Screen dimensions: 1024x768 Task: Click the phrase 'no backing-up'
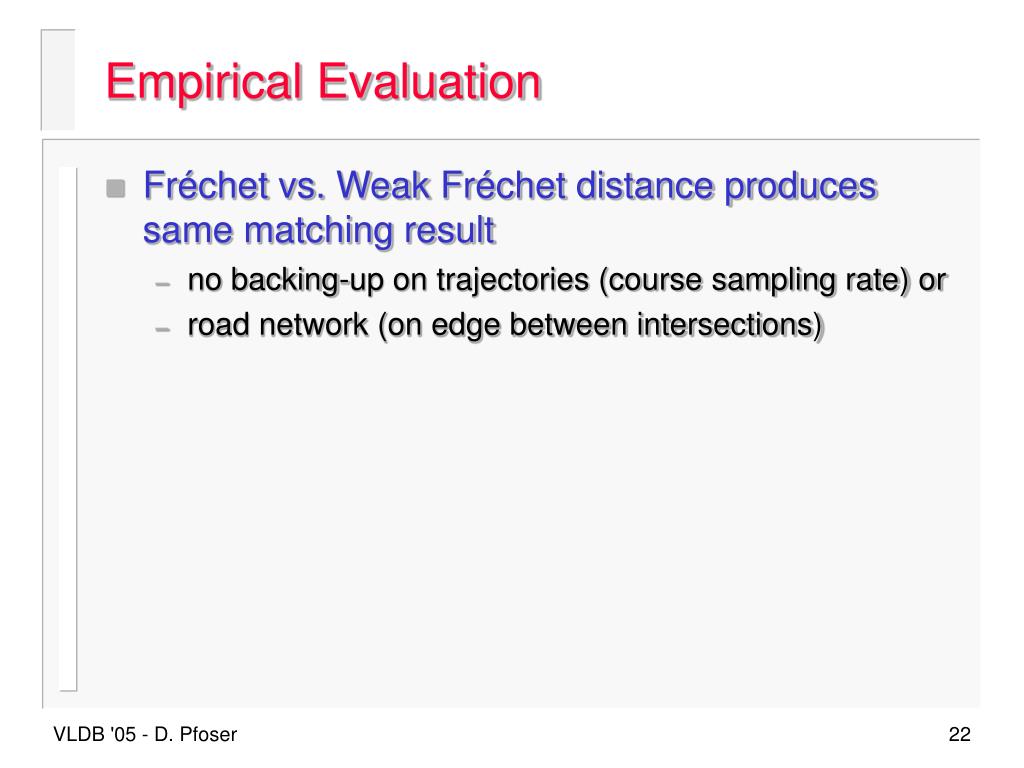pos(285,281)
